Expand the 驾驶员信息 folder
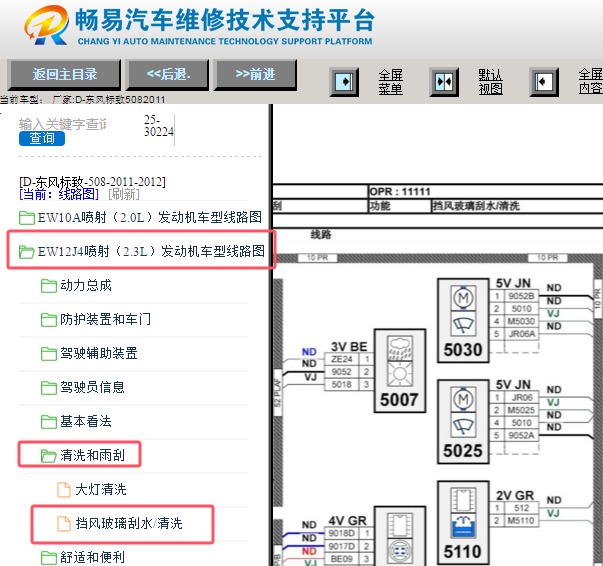 click(83, 387)
